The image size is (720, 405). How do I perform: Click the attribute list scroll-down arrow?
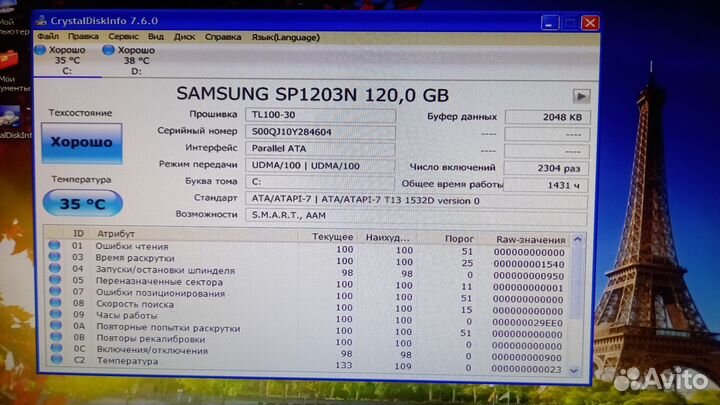point(574,370)
